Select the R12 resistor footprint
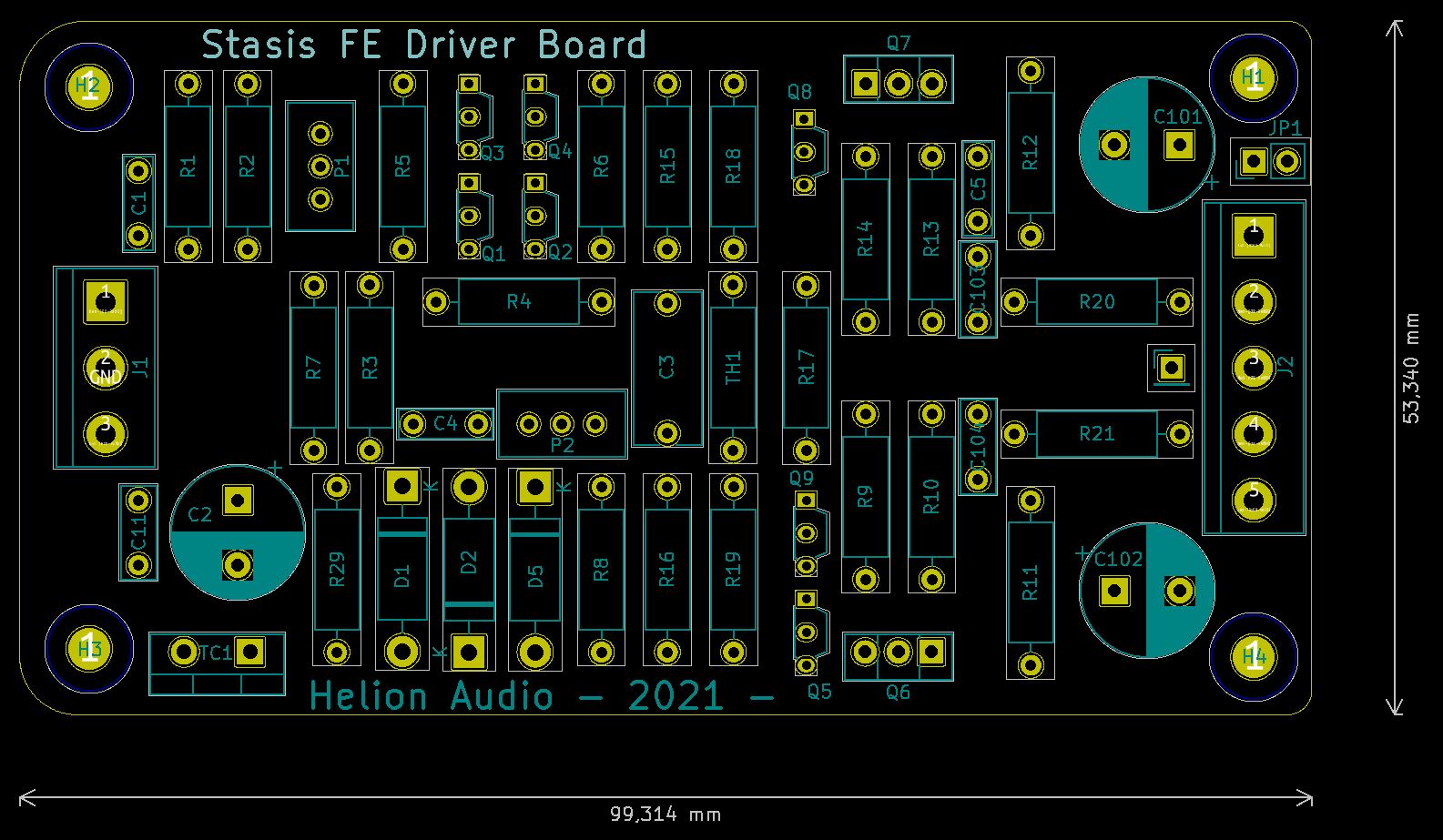1443x840 pixels. point(1031,153)
